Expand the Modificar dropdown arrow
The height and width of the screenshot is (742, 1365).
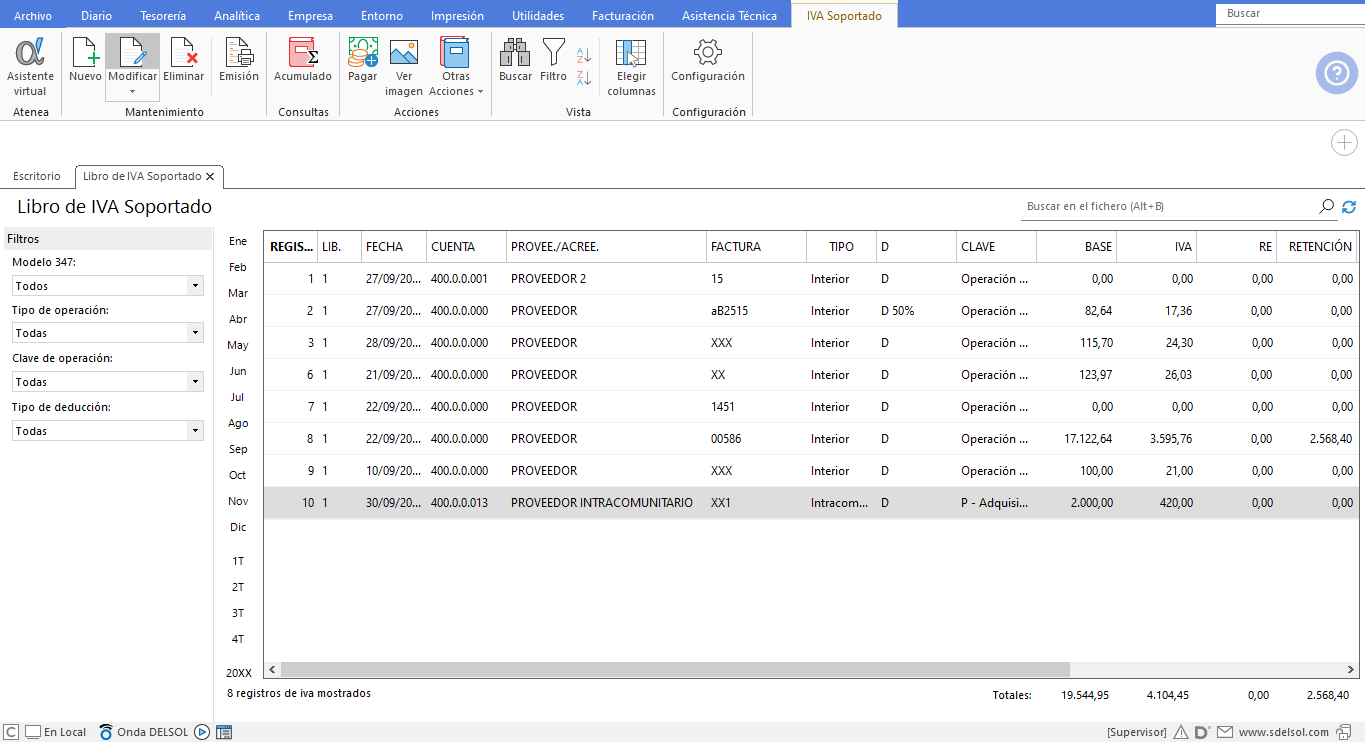coord(132,92)
